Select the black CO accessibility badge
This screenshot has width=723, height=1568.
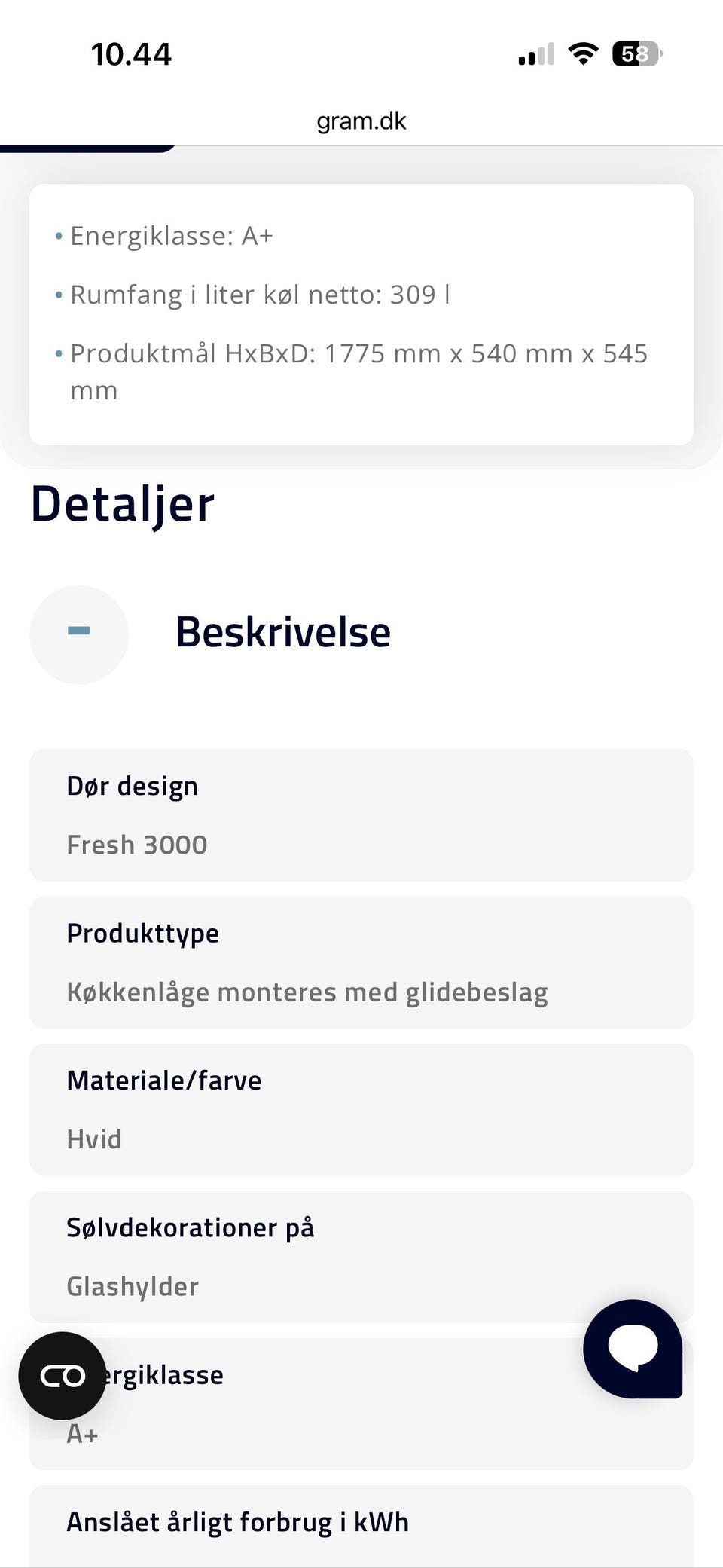pyautogui.click(x=63, y=1375)
